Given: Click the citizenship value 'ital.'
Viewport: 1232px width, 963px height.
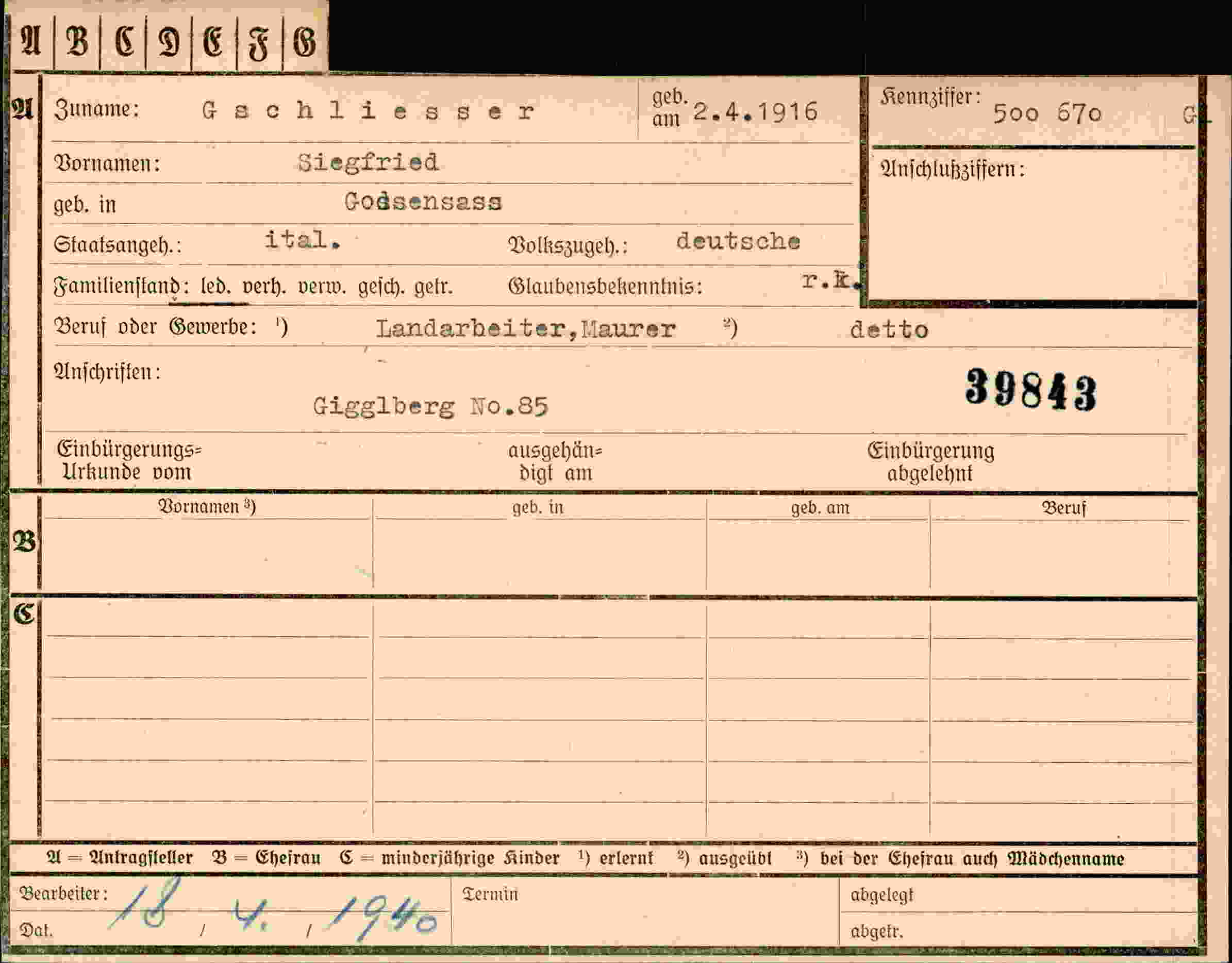Looking at the screenshot, I should [303, 240].
